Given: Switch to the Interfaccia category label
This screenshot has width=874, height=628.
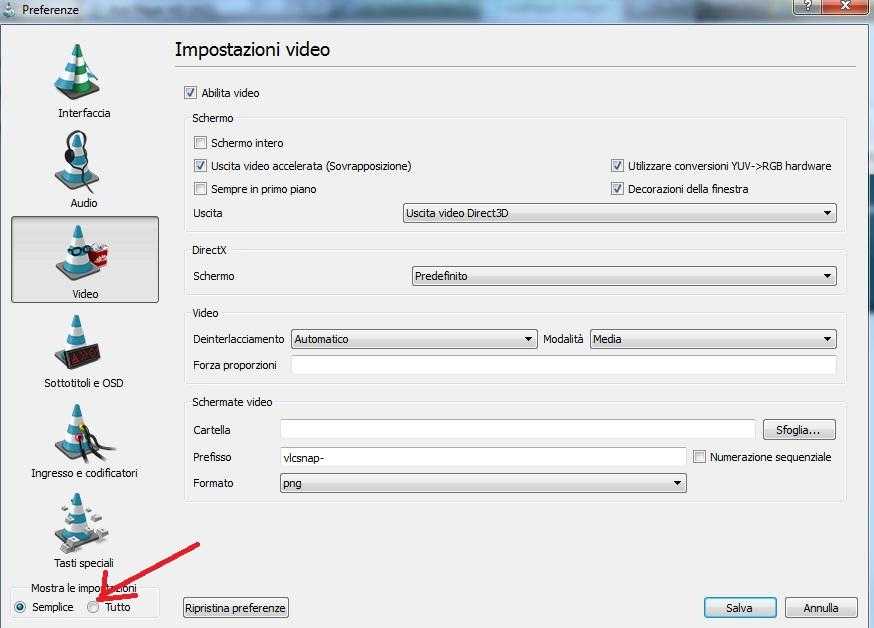Looking at the screenshot, I should click(84, 113).
